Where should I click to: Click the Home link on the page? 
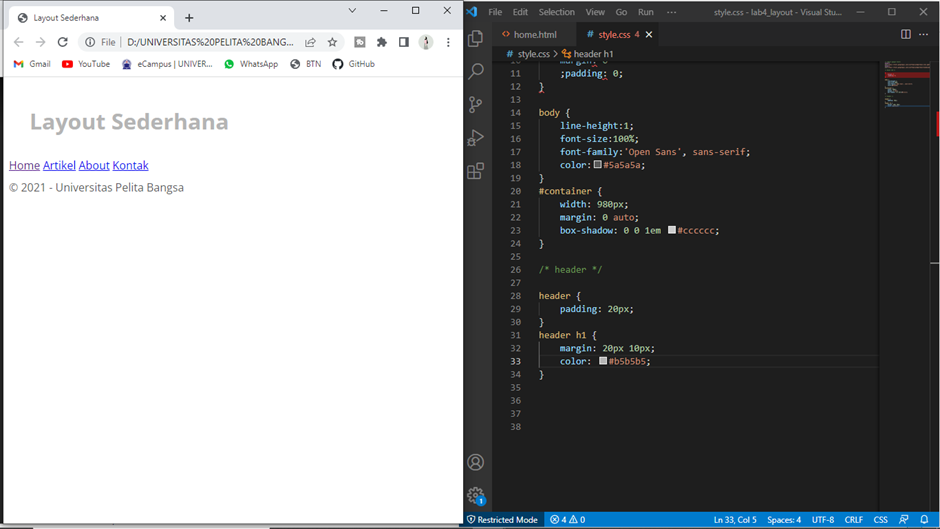[25, 166]
